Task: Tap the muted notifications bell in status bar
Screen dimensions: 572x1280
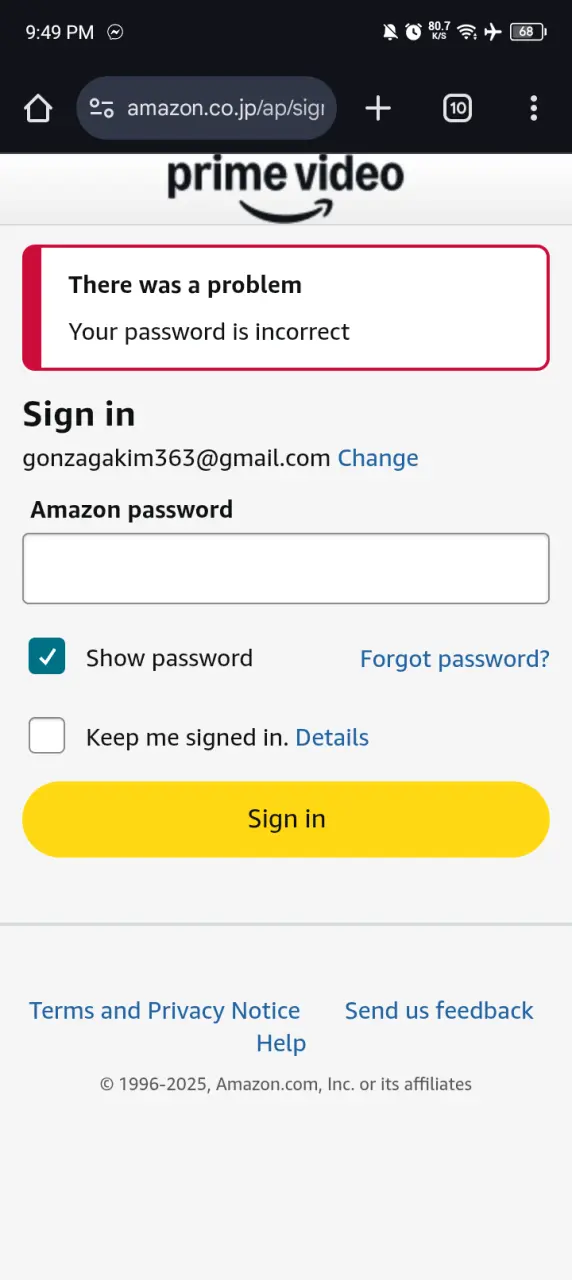Action: 390,32
